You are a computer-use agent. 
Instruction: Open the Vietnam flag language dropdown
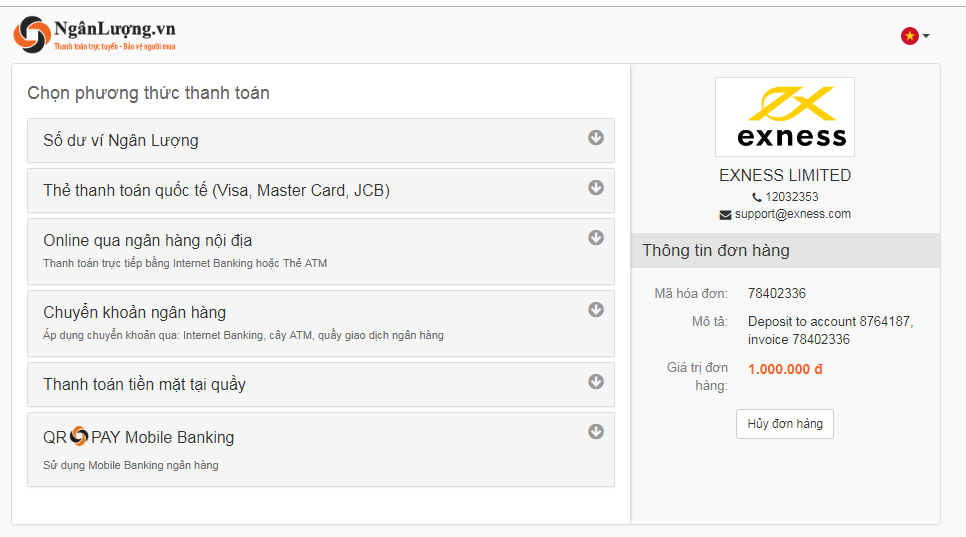tap(915, 36)
